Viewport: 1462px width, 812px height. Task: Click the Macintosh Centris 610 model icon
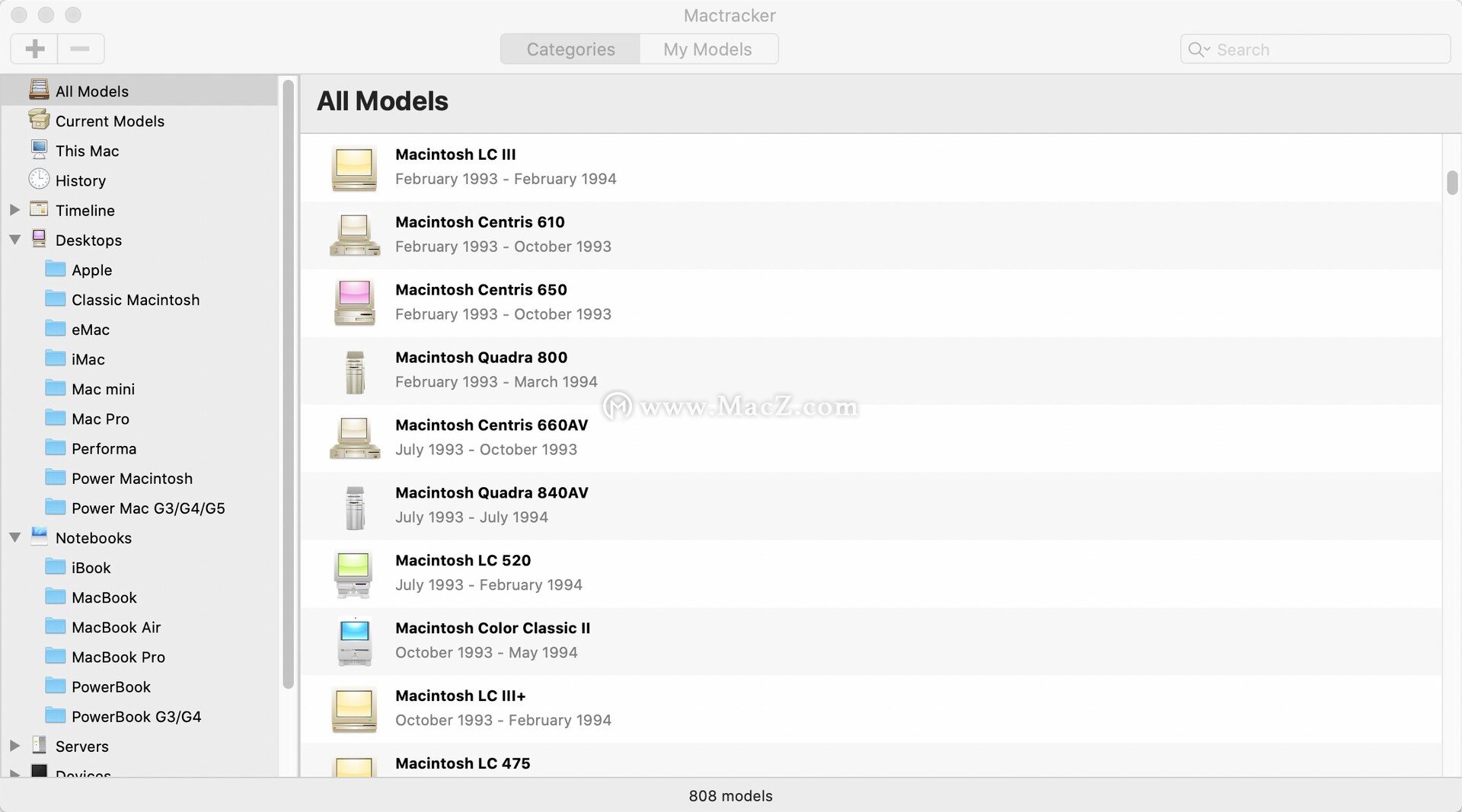coord(354,235)
